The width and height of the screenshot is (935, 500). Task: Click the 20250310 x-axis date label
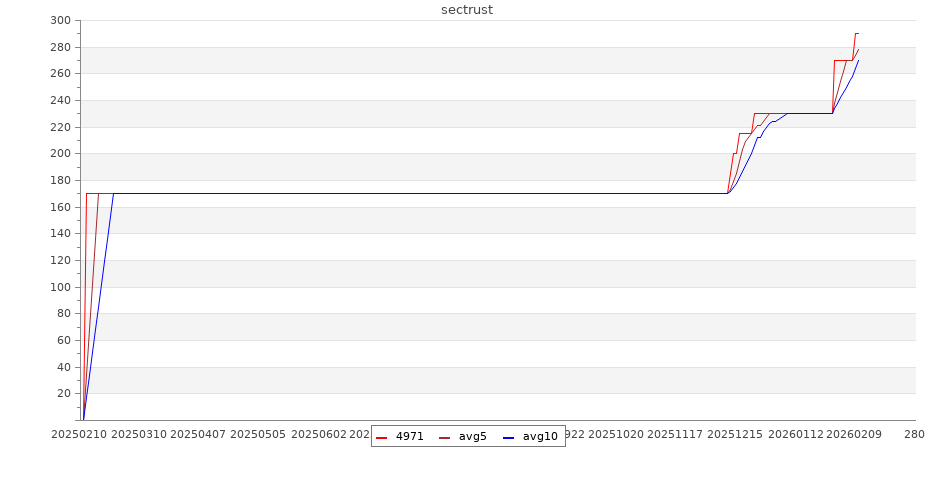tap(138, 435)
